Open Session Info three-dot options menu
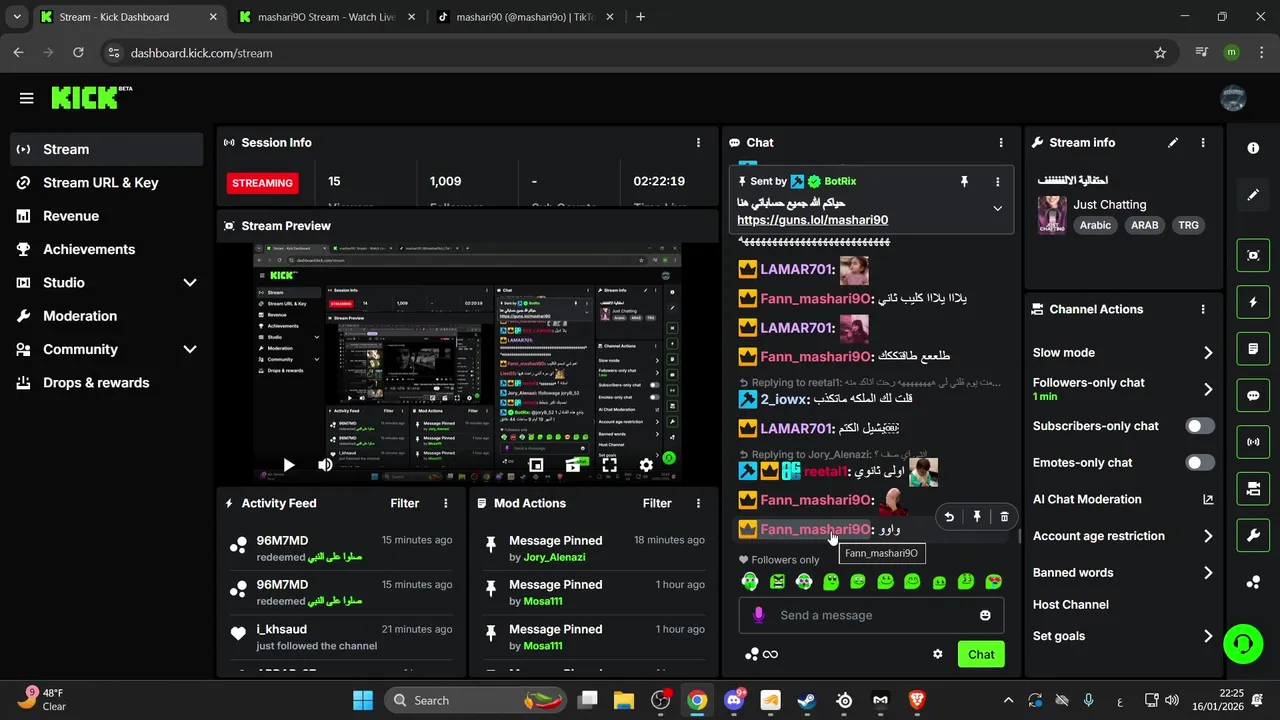Image resolution: width=1280 pixels, height=720 pixels. (x=698, y=142)
